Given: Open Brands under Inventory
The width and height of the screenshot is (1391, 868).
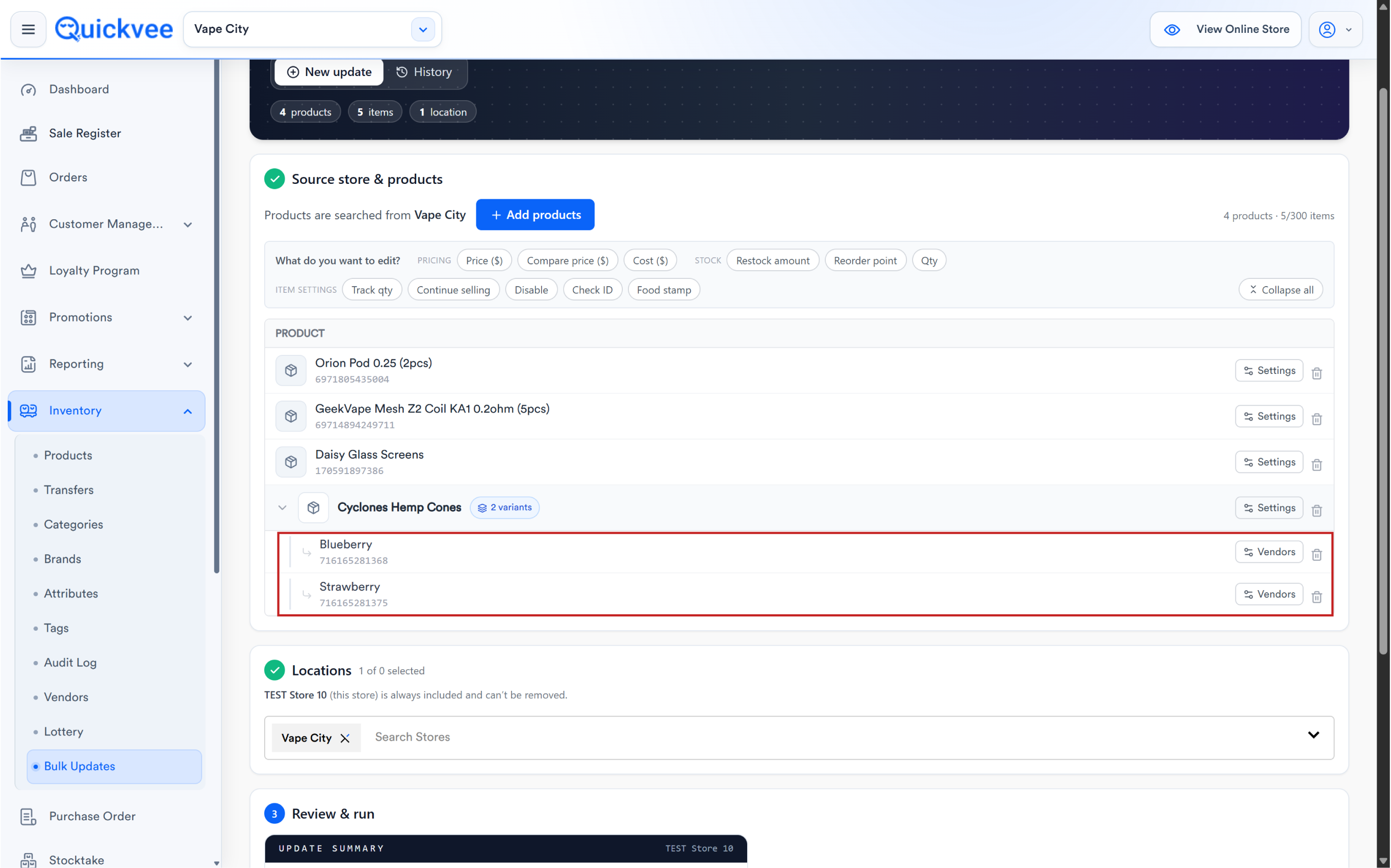Looking at the screenshot, I should click(x=63, y=559).
